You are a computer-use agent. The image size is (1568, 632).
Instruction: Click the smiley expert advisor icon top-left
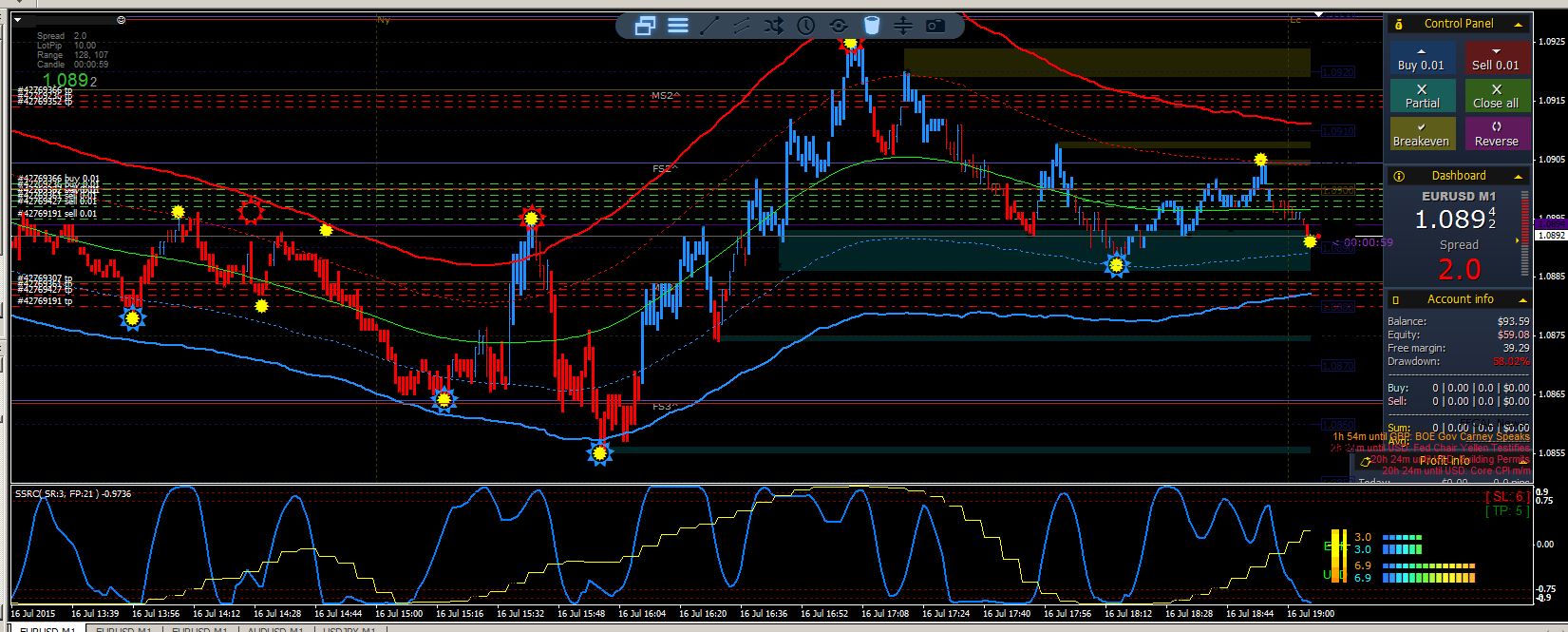(x=121, y=19)
